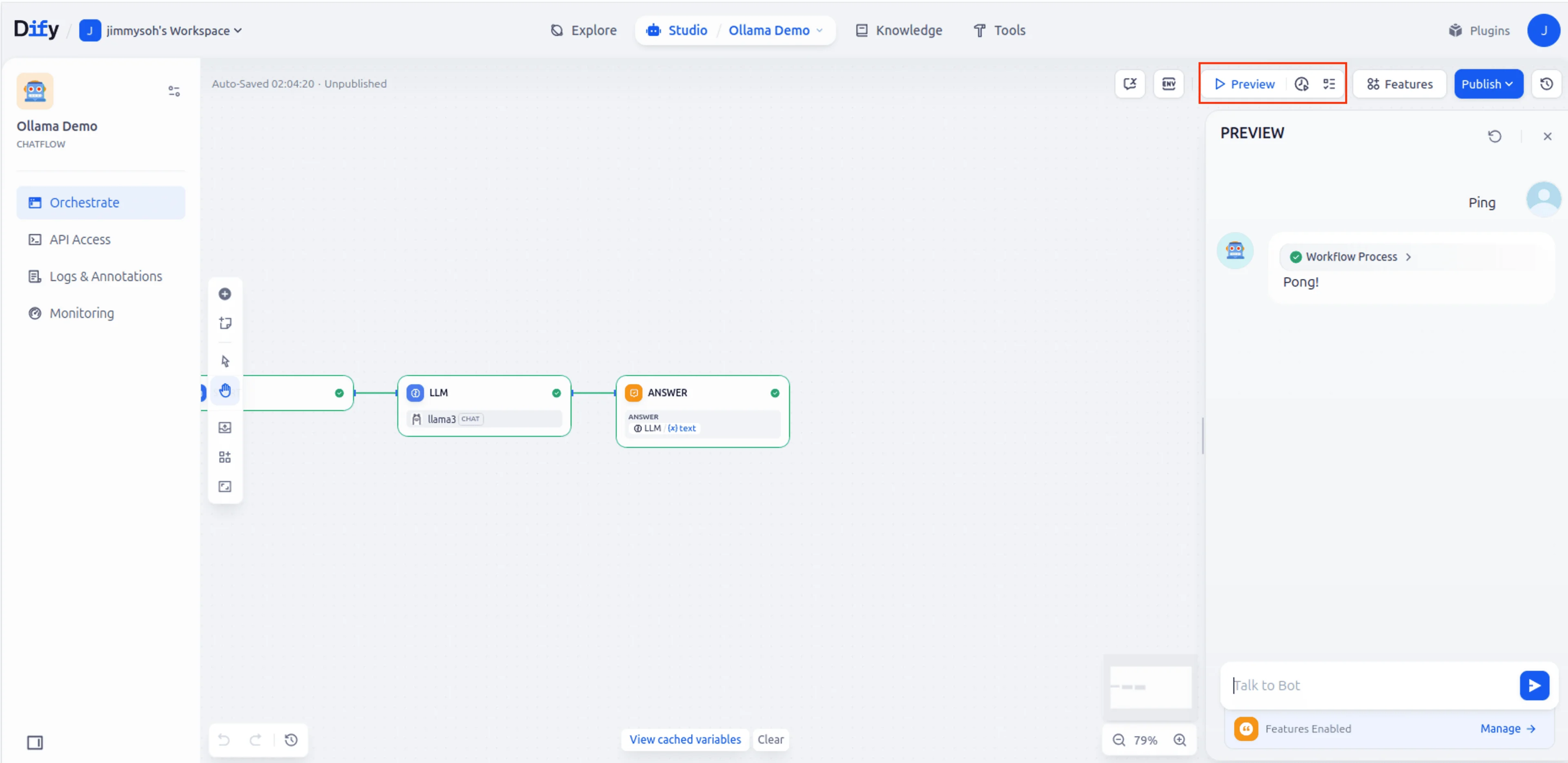Click the variable inspect icon in toolbar
The height and width of the screenshot is (763, 1568).
pos(1130,84)
